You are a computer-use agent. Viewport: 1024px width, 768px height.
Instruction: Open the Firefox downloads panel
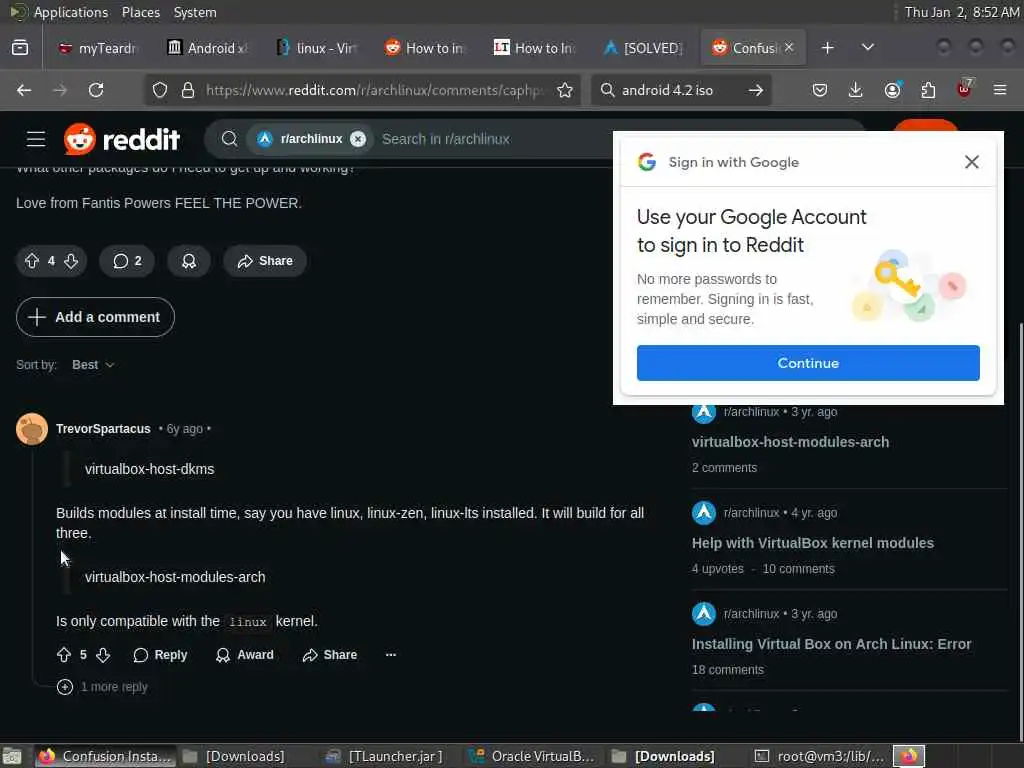coord(856,90)
